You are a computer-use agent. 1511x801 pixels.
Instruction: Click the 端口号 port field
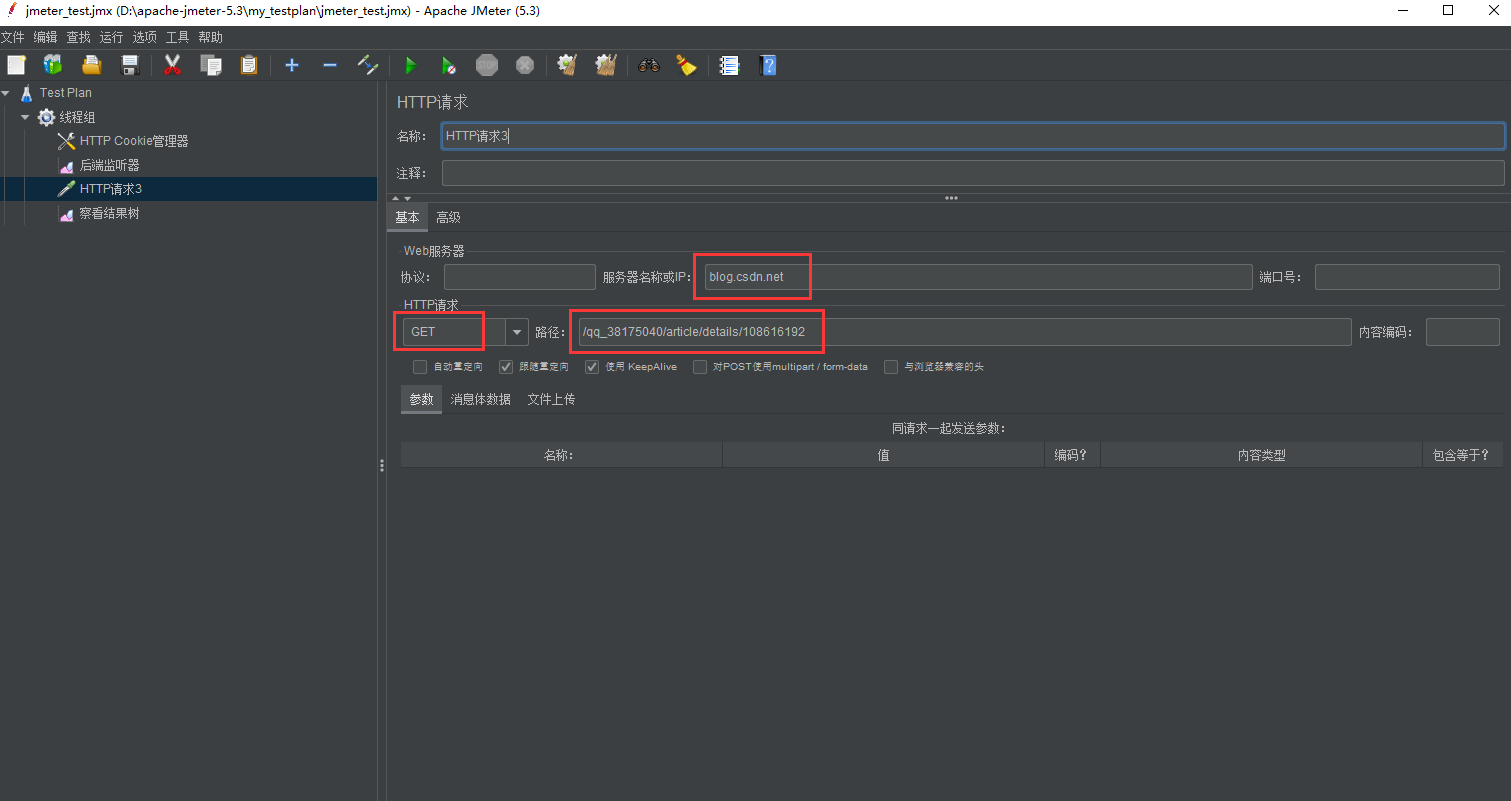tap(1407, 277)
